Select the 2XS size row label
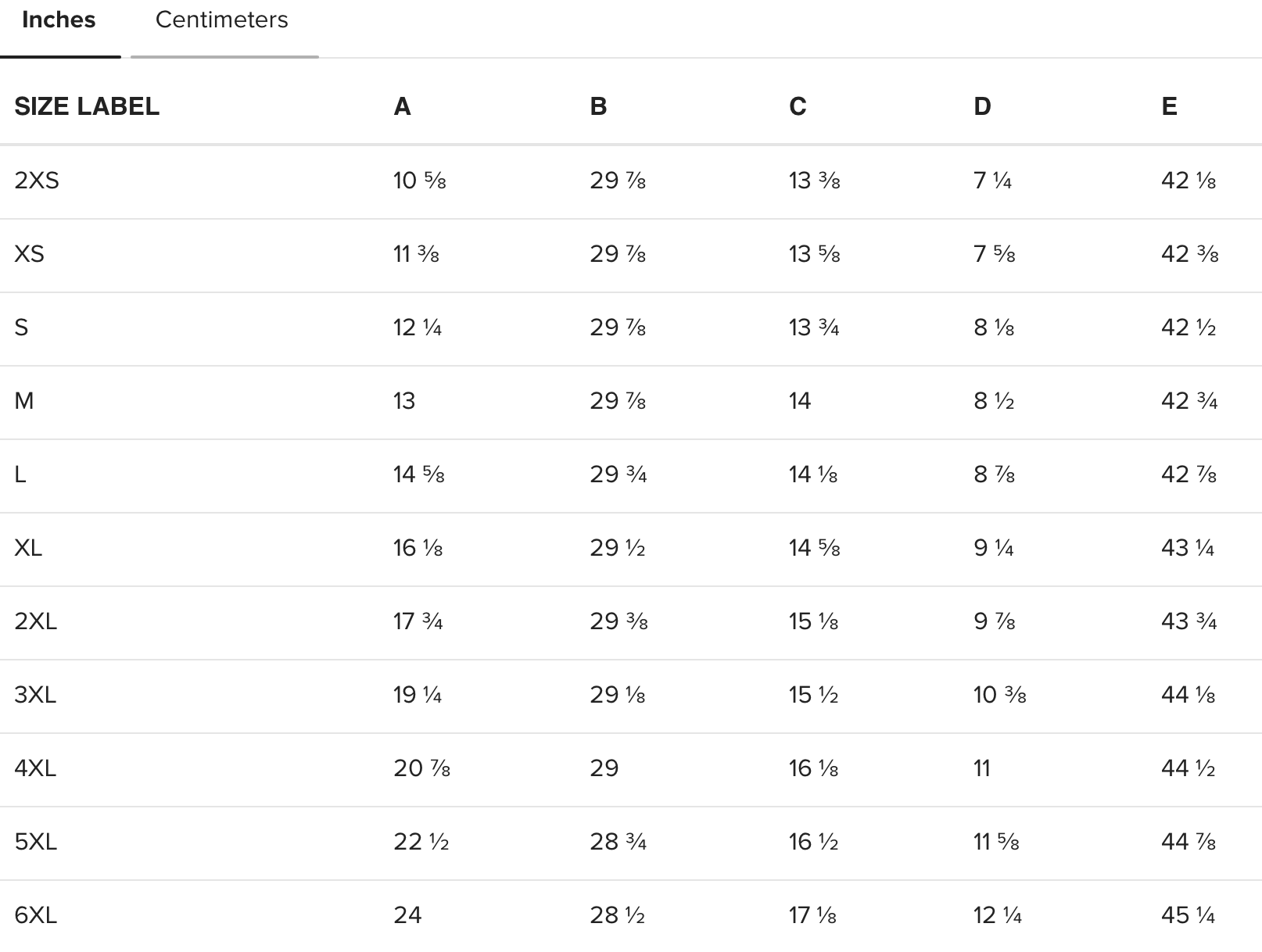 point(37,181)
